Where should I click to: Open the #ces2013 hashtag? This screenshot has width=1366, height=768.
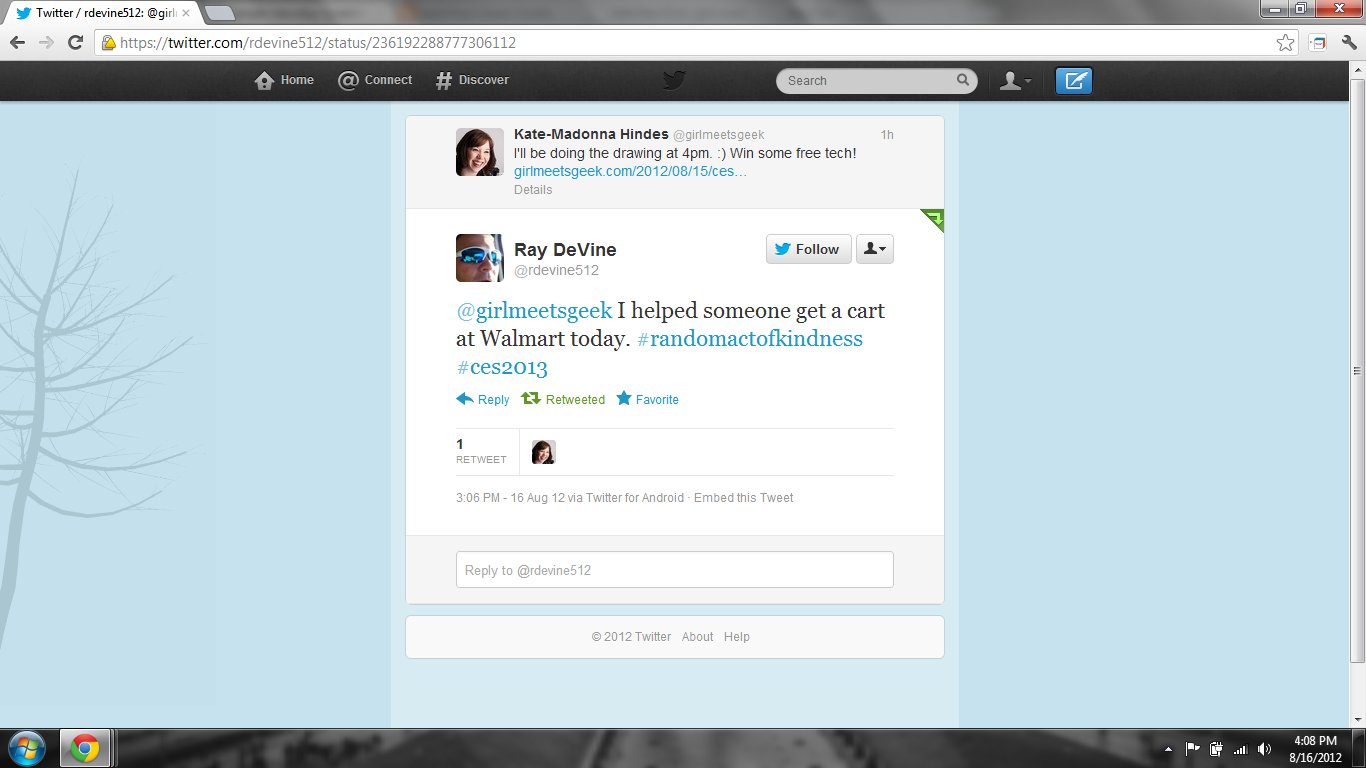502,367
